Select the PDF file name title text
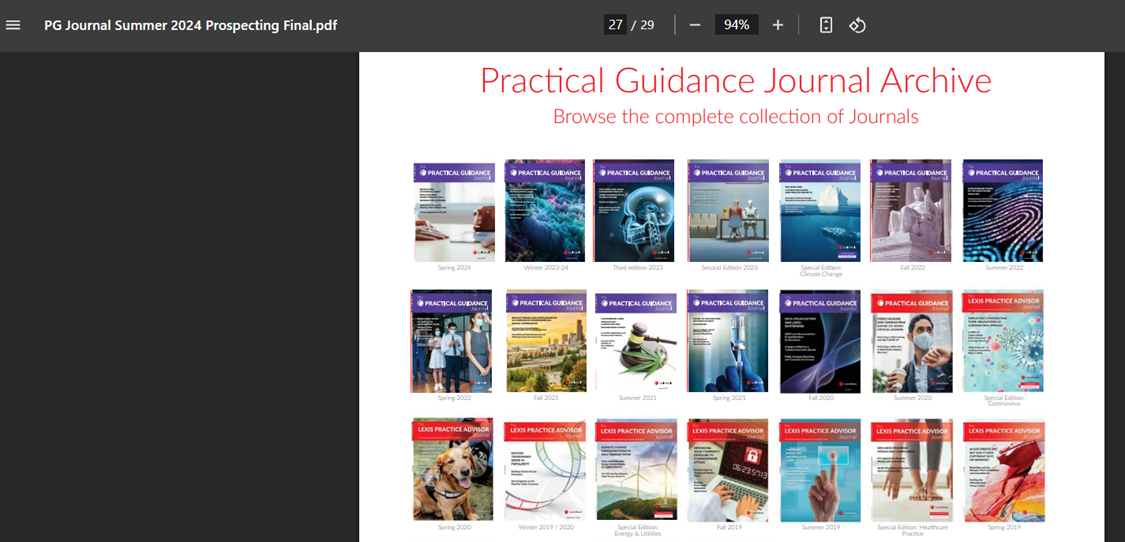This screenshot has width=1125, height=542. pos(191,25)
